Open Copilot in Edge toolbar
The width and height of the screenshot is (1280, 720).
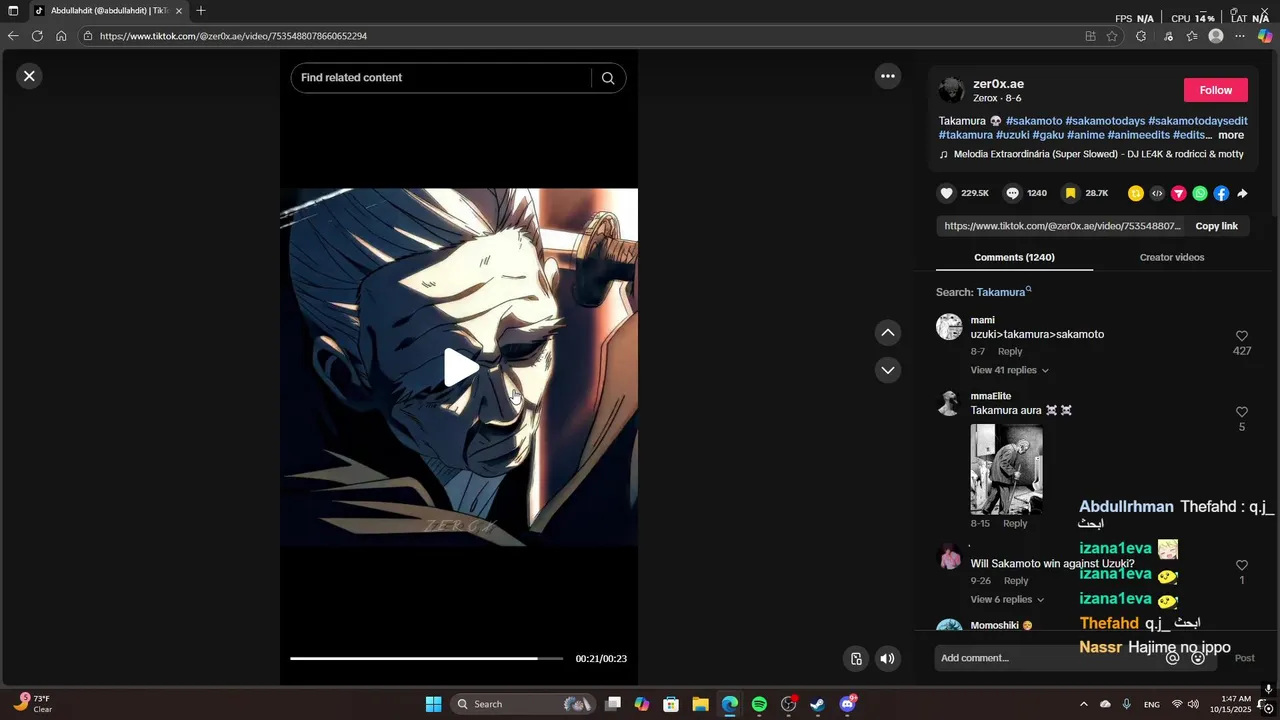1265,36
